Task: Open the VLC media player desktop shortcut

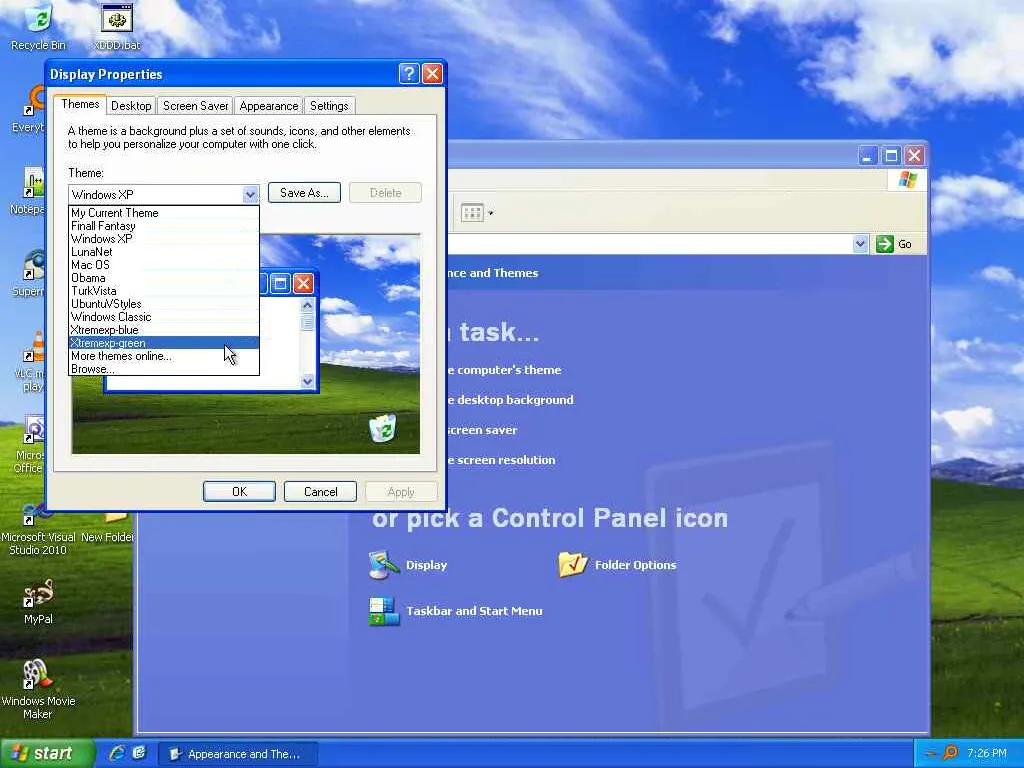Action: (31, 362)
